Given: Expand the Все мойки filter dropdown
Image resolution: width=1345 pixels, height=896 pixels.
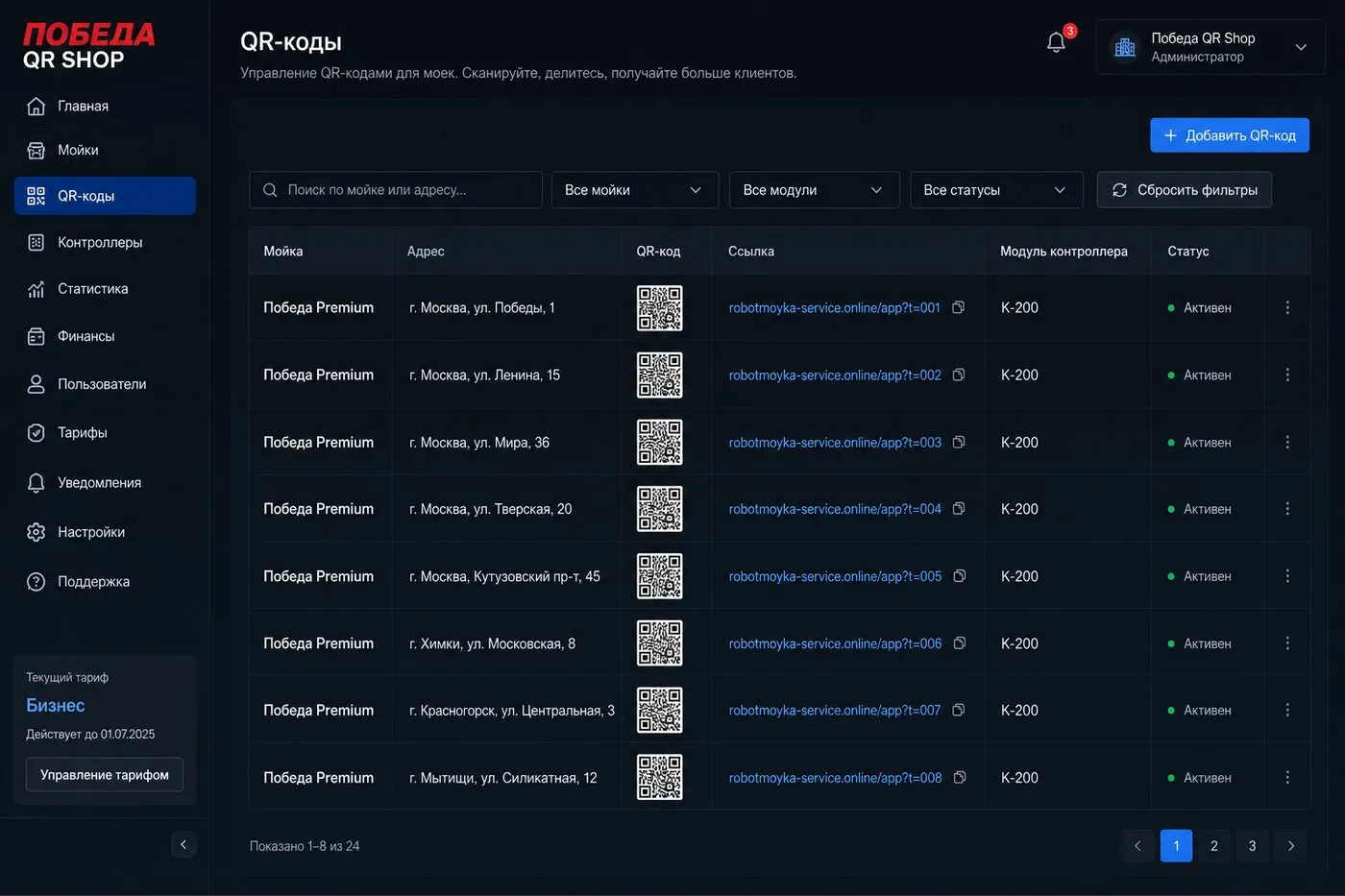Looking at the screenshot, I should [x=635, y=190].
